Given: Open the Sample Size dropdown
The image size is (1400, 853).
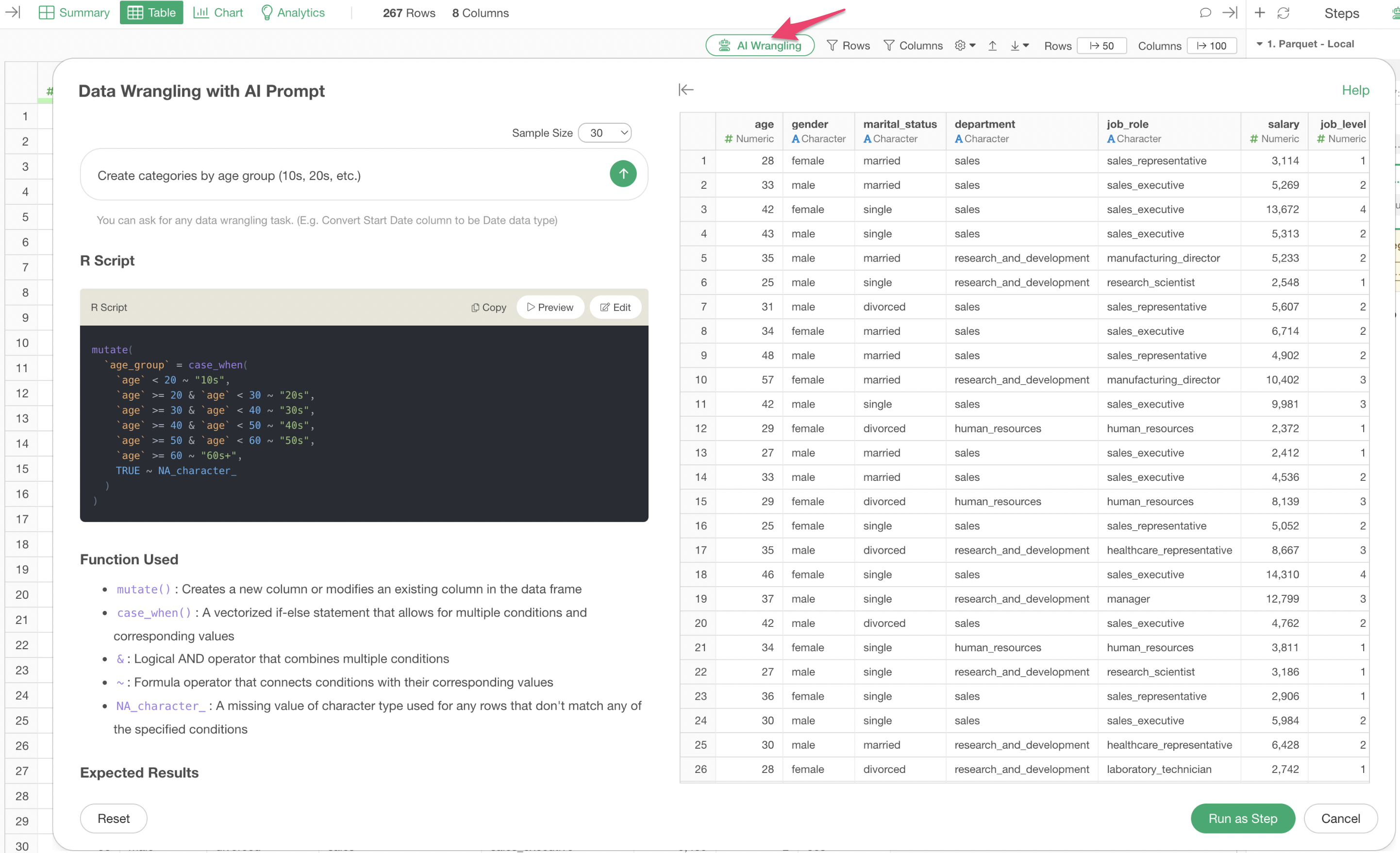Looking at the screenshot, I should click(x=604, y=133).
